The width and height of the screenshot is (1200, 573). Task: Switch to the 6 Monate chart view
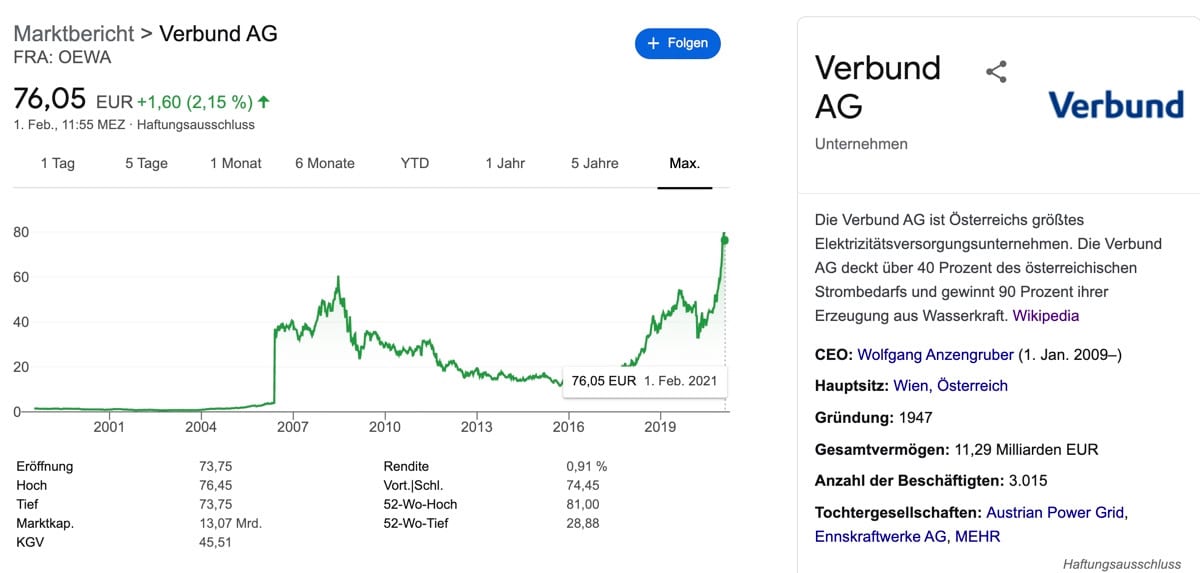(325, 163)
